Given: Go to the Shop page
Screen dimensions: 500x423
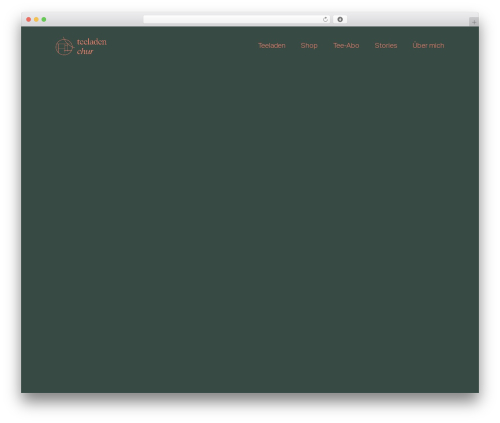Looking at the screenshot, I should 309,46.
